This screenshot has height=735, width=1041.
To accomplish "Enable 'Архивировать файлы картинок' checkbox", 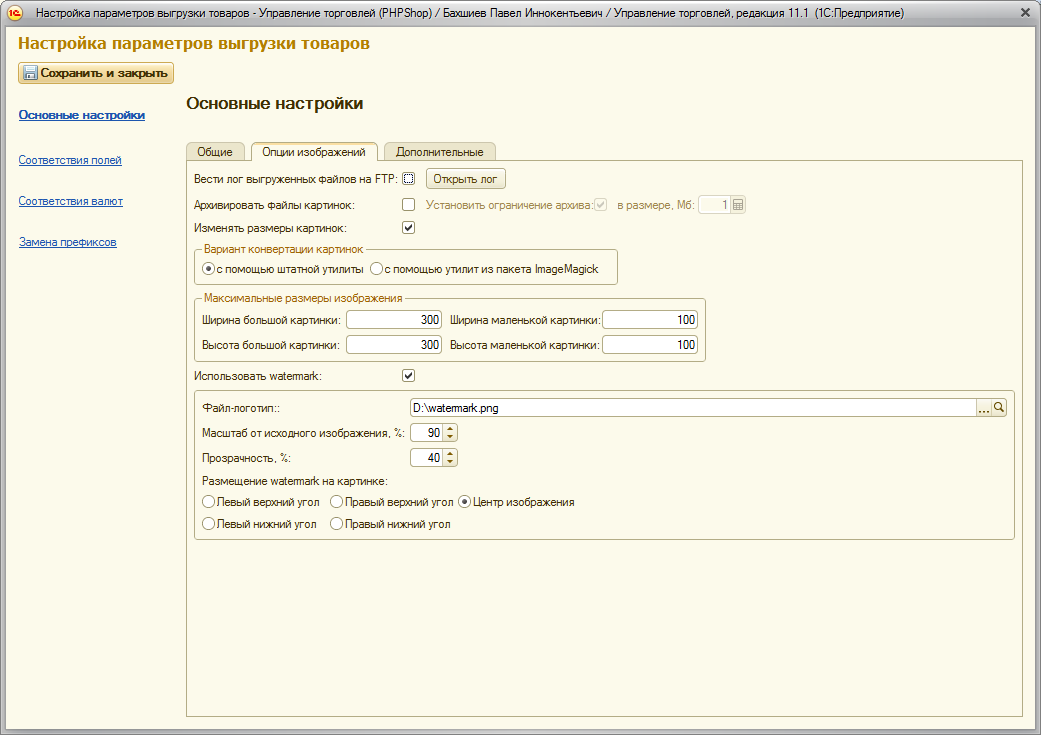I will (408, 204).
